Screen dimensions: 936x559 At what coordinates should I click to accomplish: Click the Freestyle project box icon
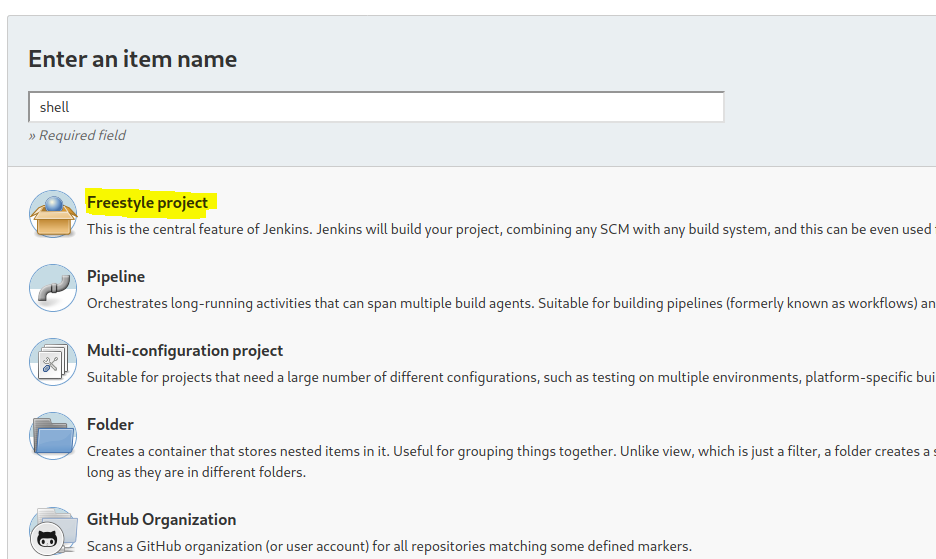[x=53, y=214]
